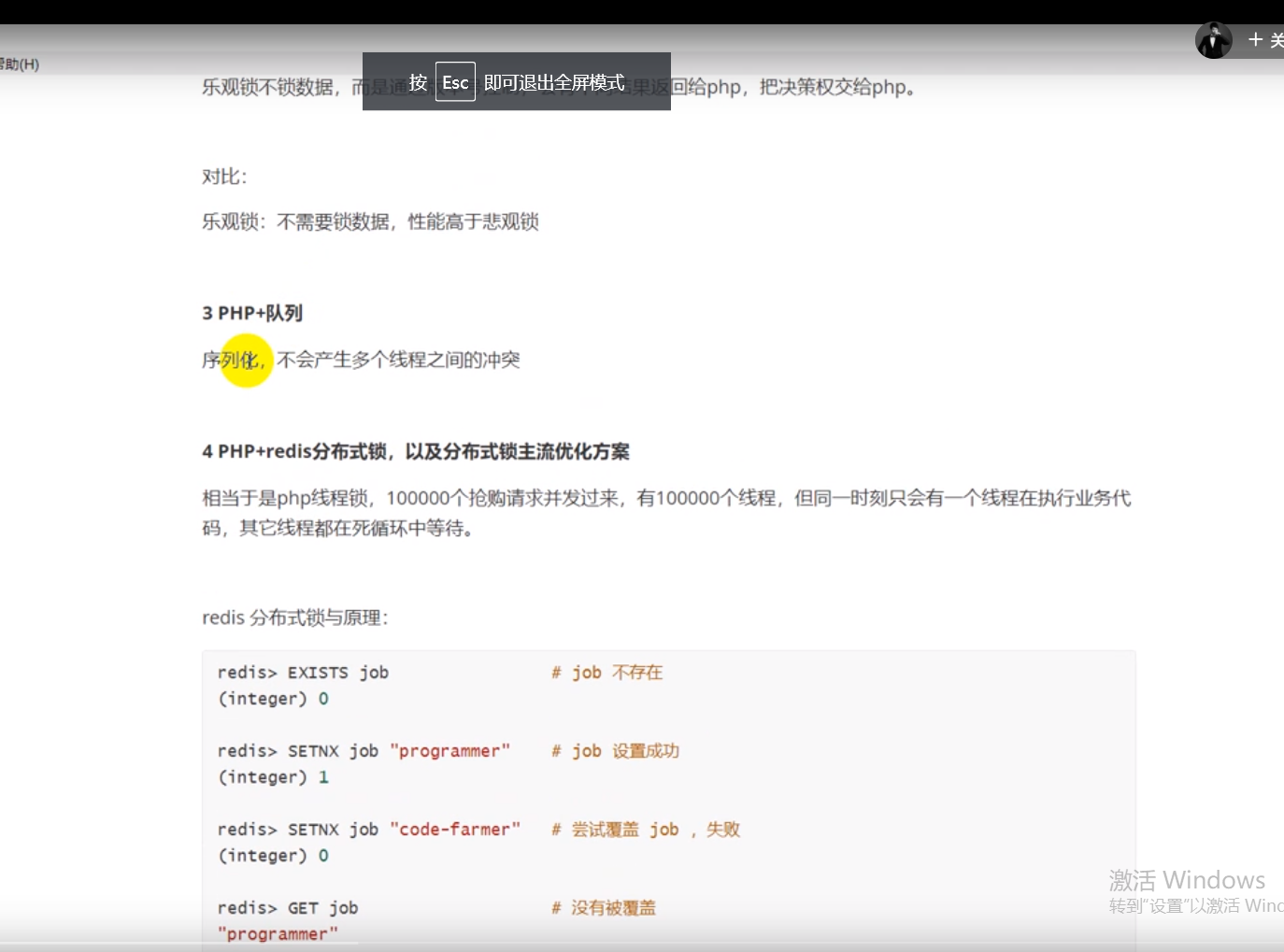
Task: Click the text '对比:'
Action: coord(224,177)
